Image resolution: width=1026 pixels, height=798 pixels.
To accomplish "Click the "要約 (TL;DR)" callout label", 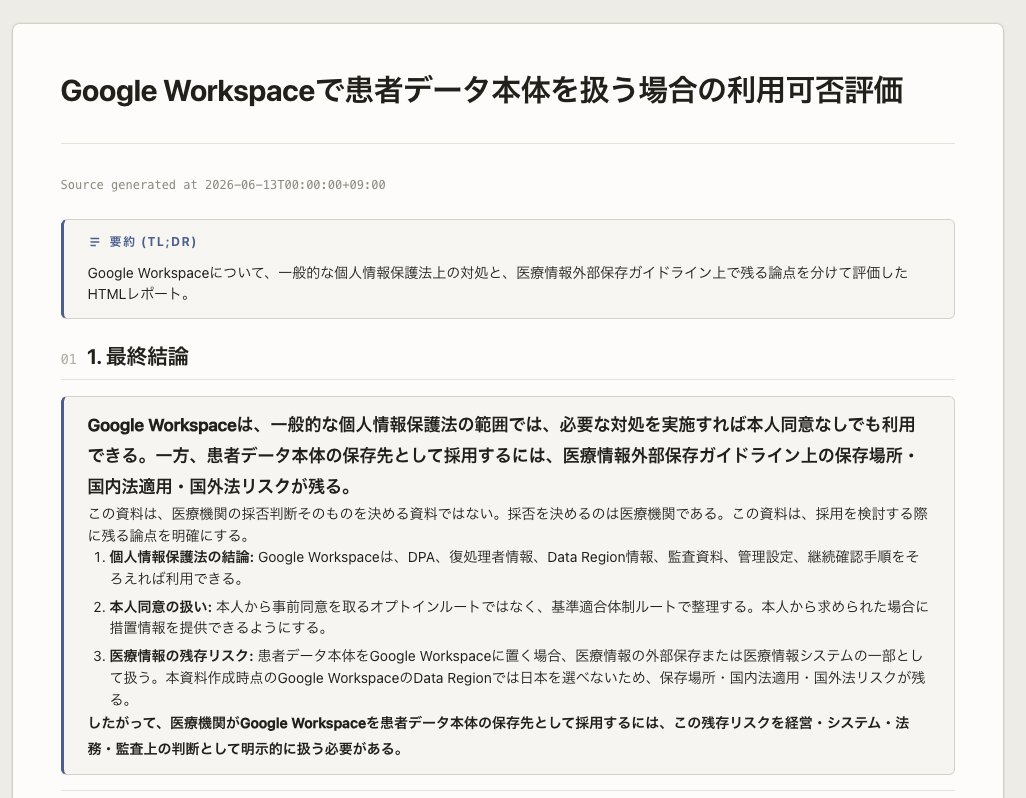I will tap(153, 242).
